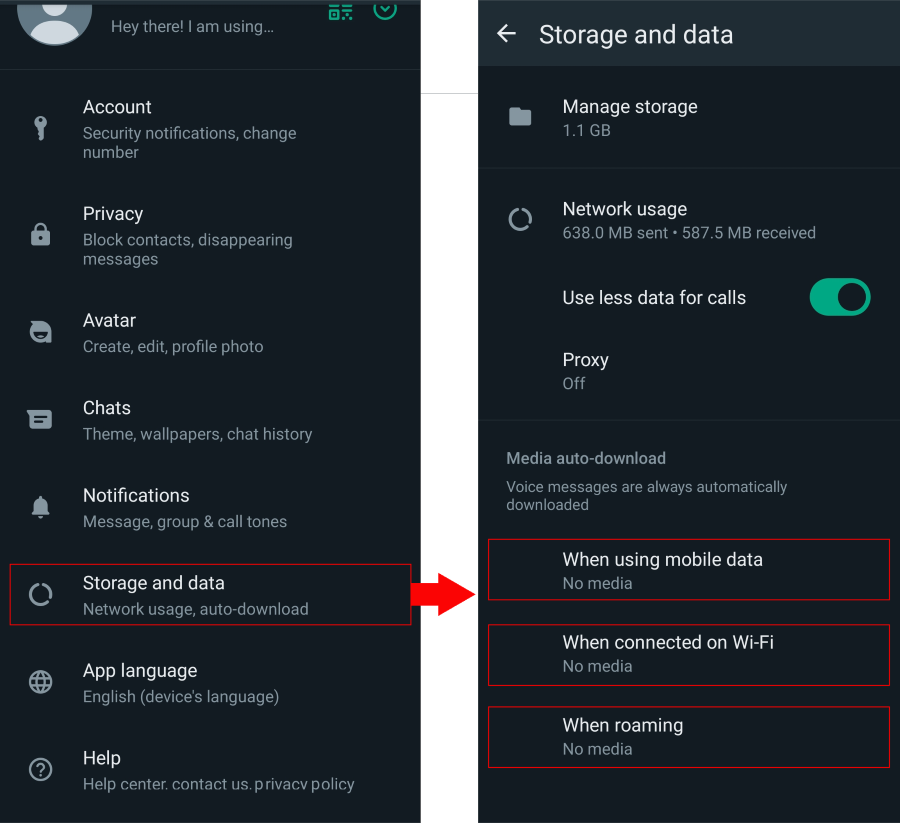Open Storage and data settings entry
Image resolution: width=900 pixels, height=823 pixels.
210,595
